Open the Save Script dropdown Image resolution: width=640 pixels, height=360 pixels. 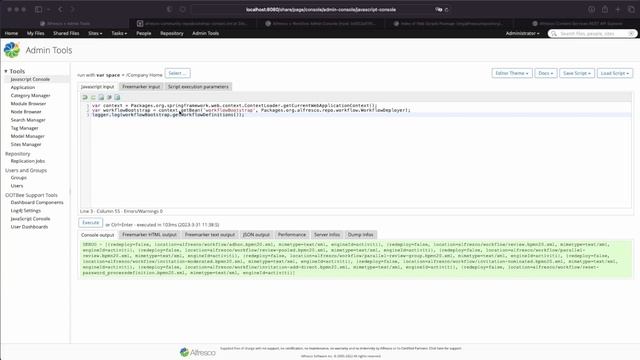pos(577,73)
